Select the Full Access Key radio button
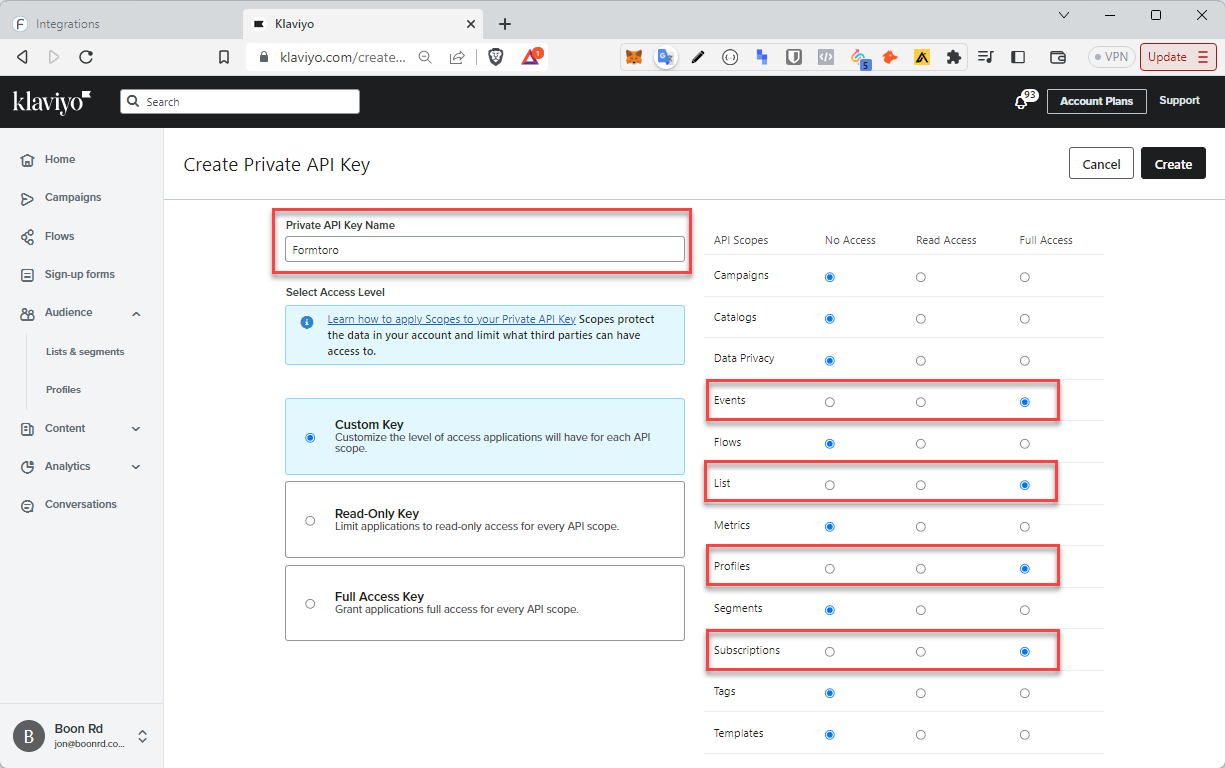1225x768 pixels. [310, 603]
